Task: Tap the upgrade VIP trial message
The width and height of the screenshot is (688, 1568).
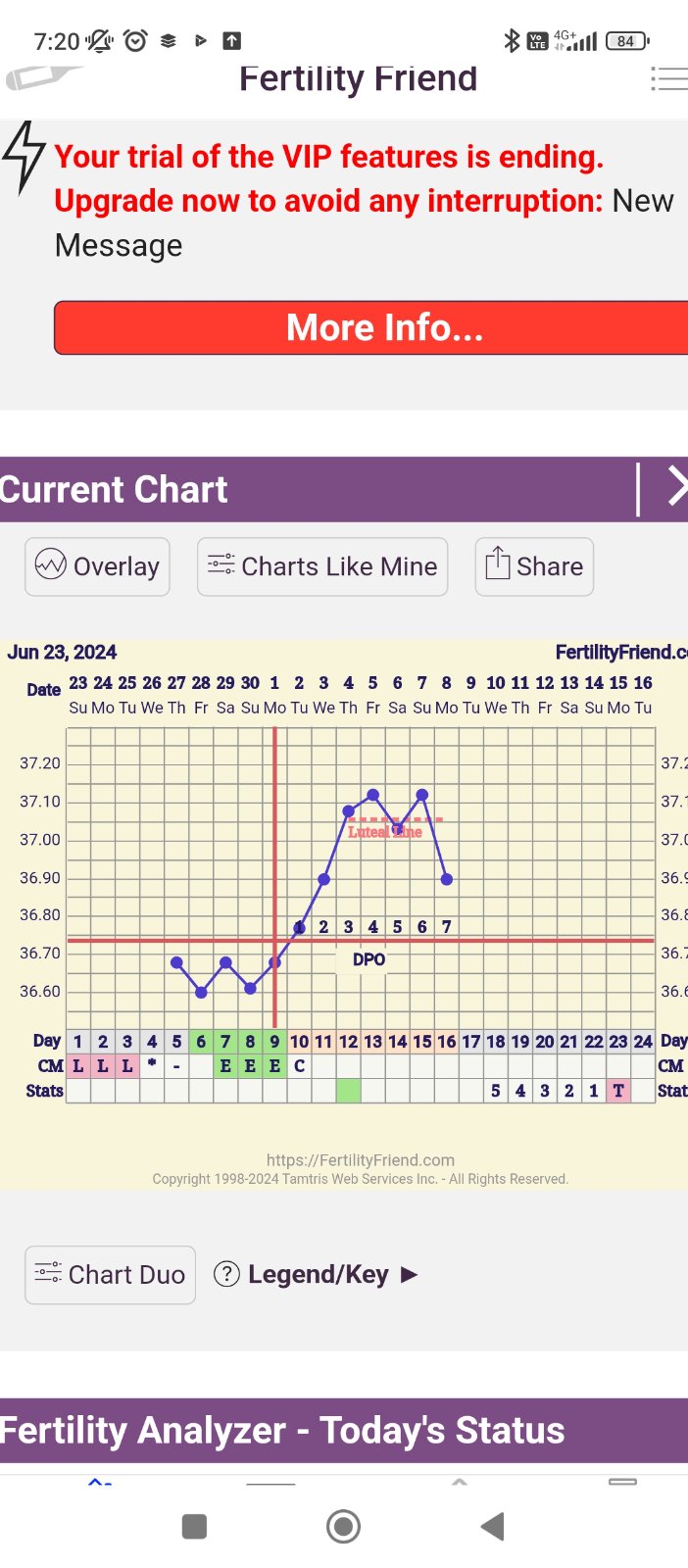Action: 328,178
